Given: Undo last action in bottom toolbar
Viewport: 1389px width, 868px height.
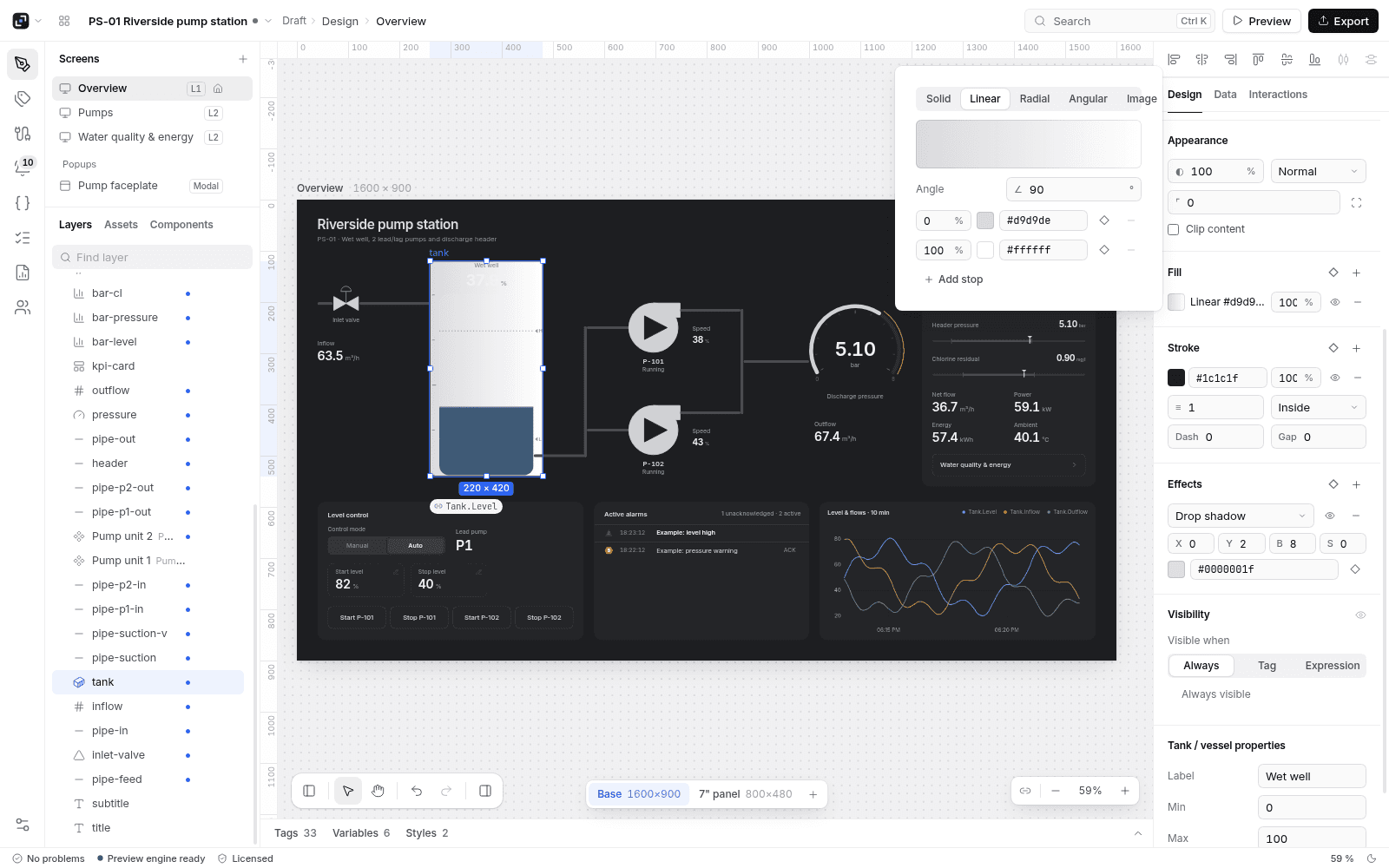Looking at the screenshot, I should click(417, 791).
